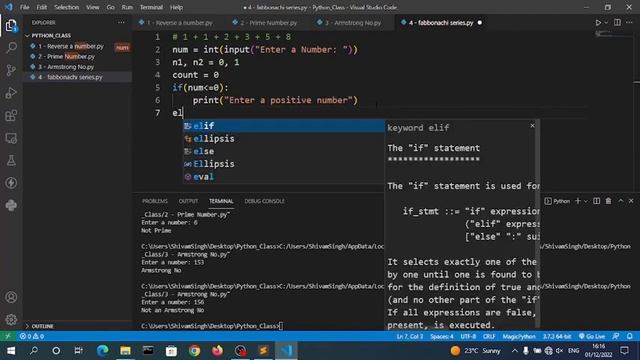
Task: Open the Thunder Client lightning icon
Action: [x=11, y=183]
